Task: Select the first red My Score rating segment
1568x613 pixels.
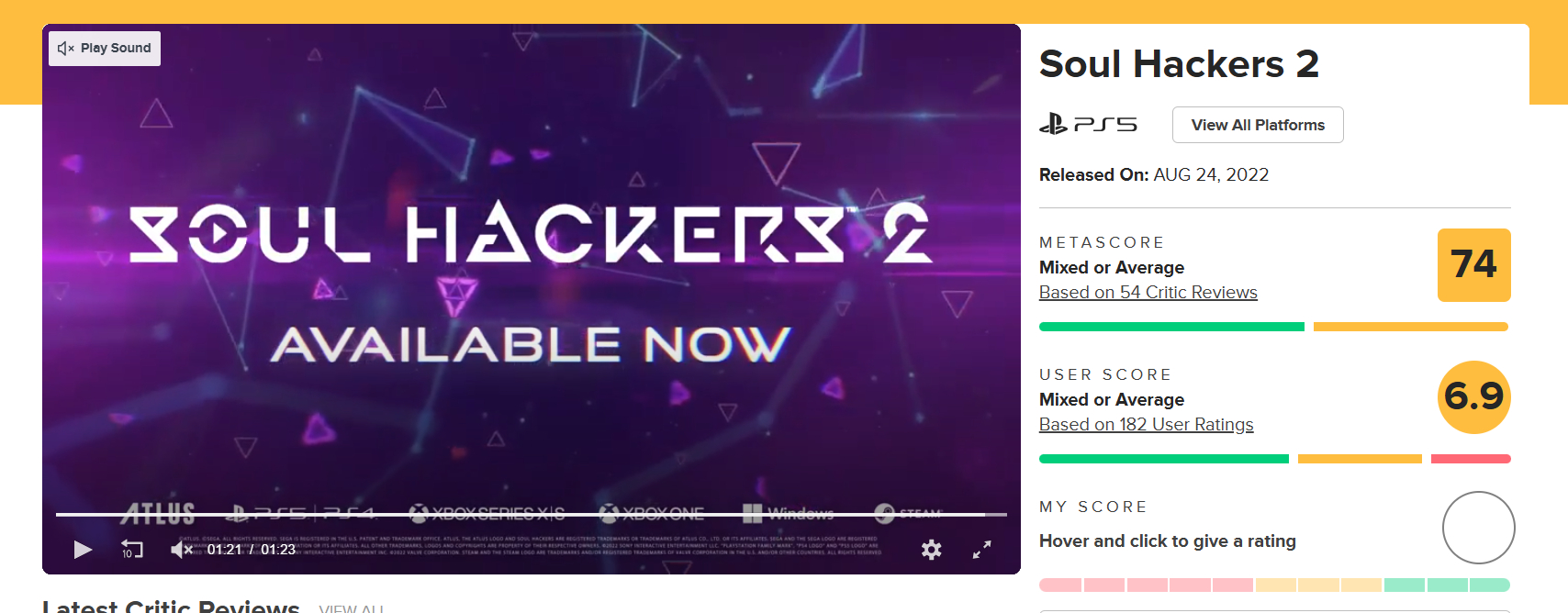Action: 1060,585
